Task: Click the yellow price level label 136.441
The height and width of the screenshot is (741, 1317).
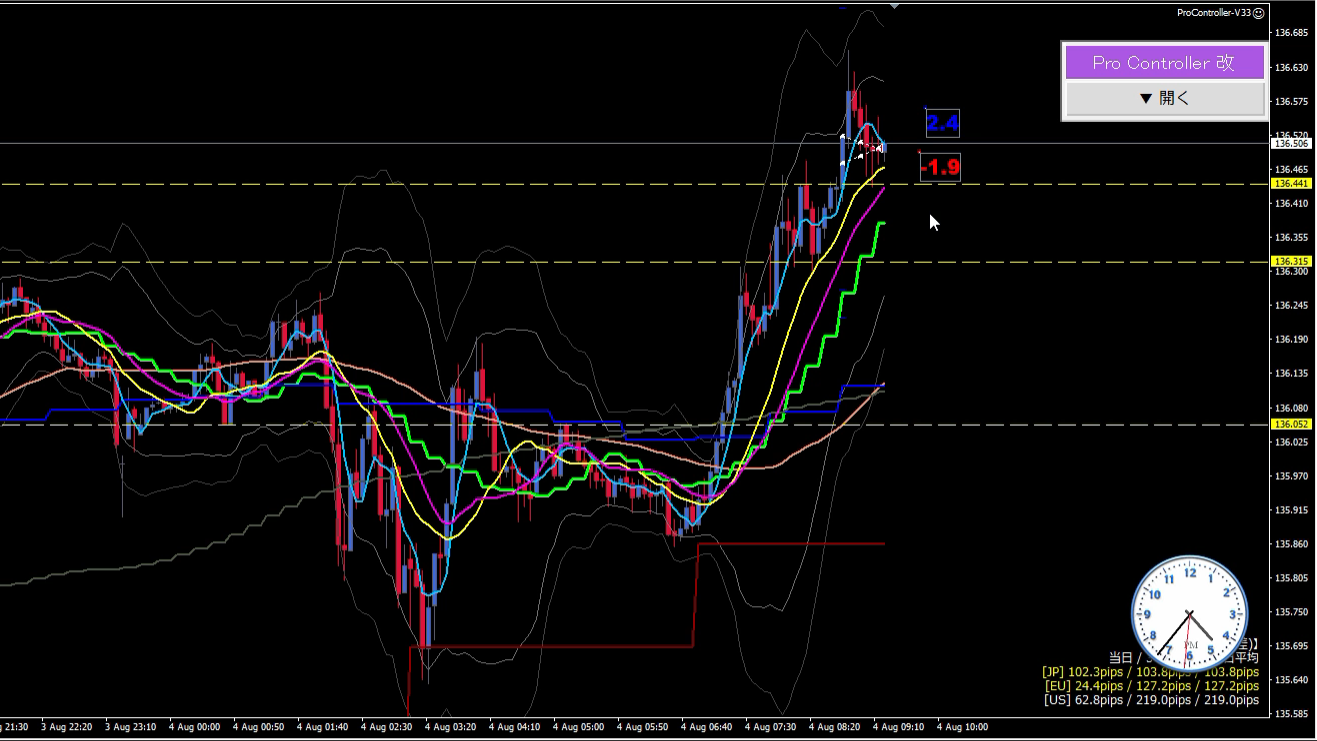Action: click(x=1290, y=184)
